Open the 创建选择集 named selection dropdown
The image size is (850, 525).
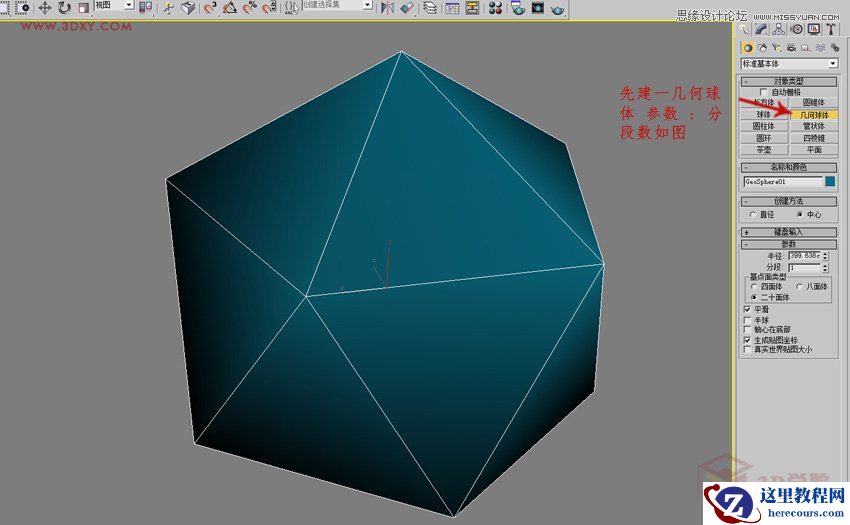coord(337,5)
